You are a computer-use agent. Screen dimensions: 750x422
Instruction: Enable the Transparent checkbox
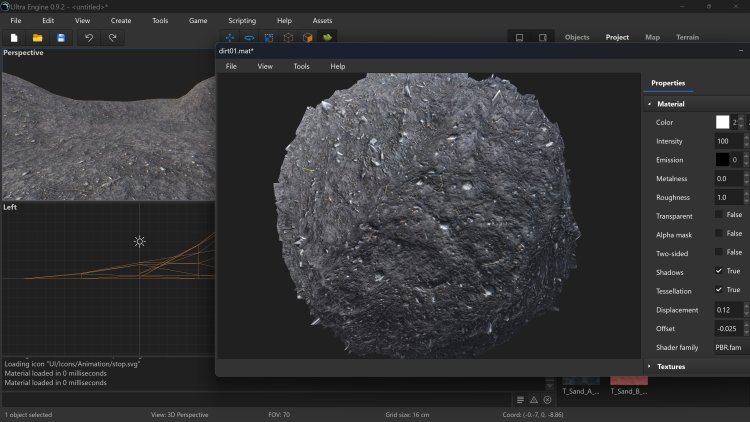[x=719, y=215]
